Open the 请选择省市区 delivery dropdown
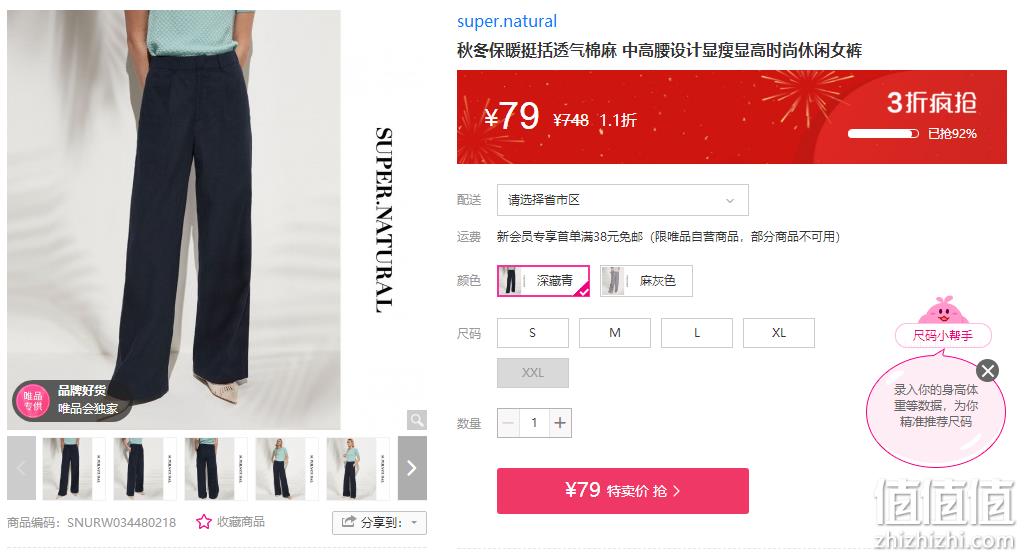 (622, 200)
